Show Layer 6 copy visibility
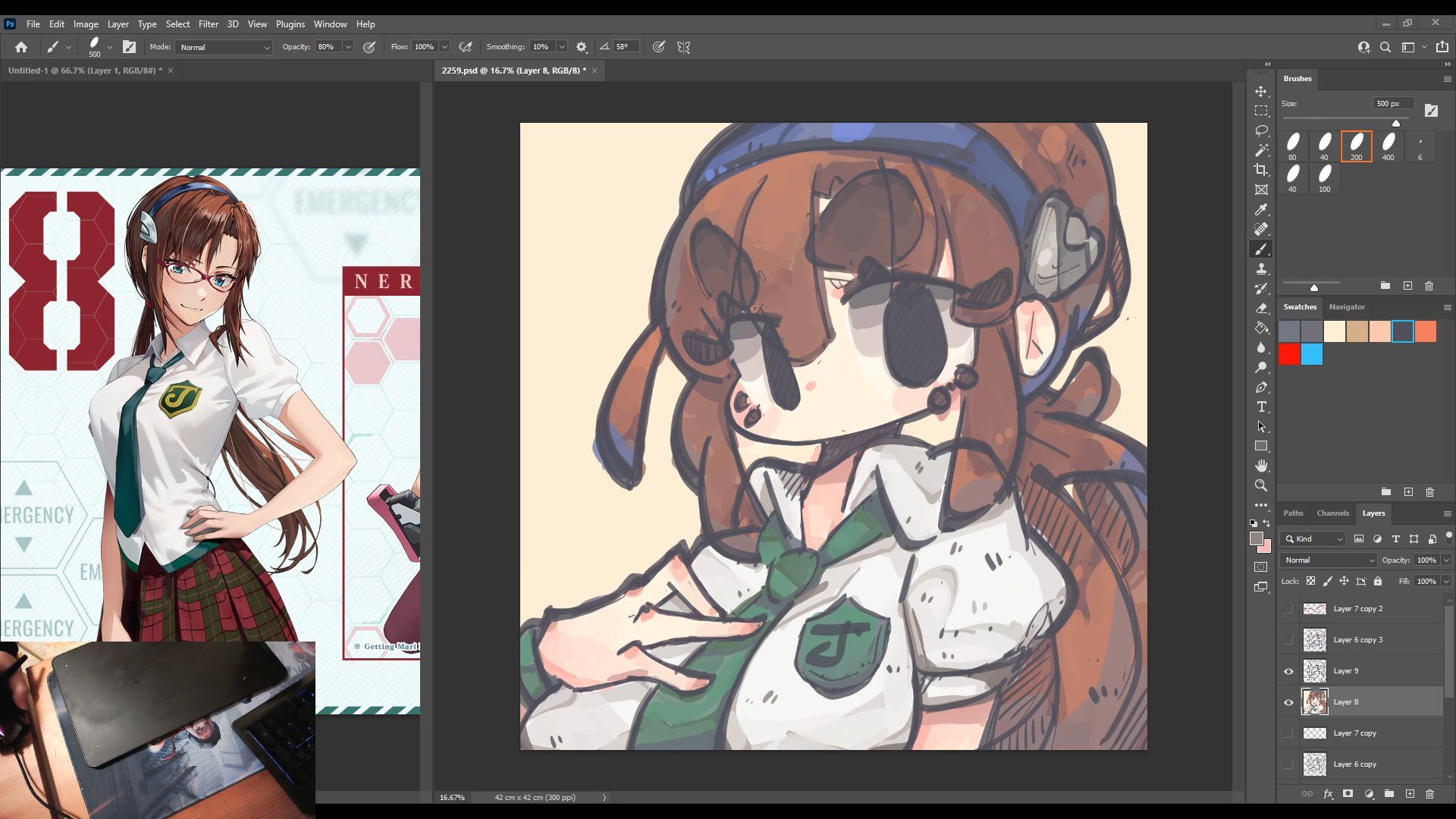Viewport: 1456px width, 819px height. pos(1288,764)
